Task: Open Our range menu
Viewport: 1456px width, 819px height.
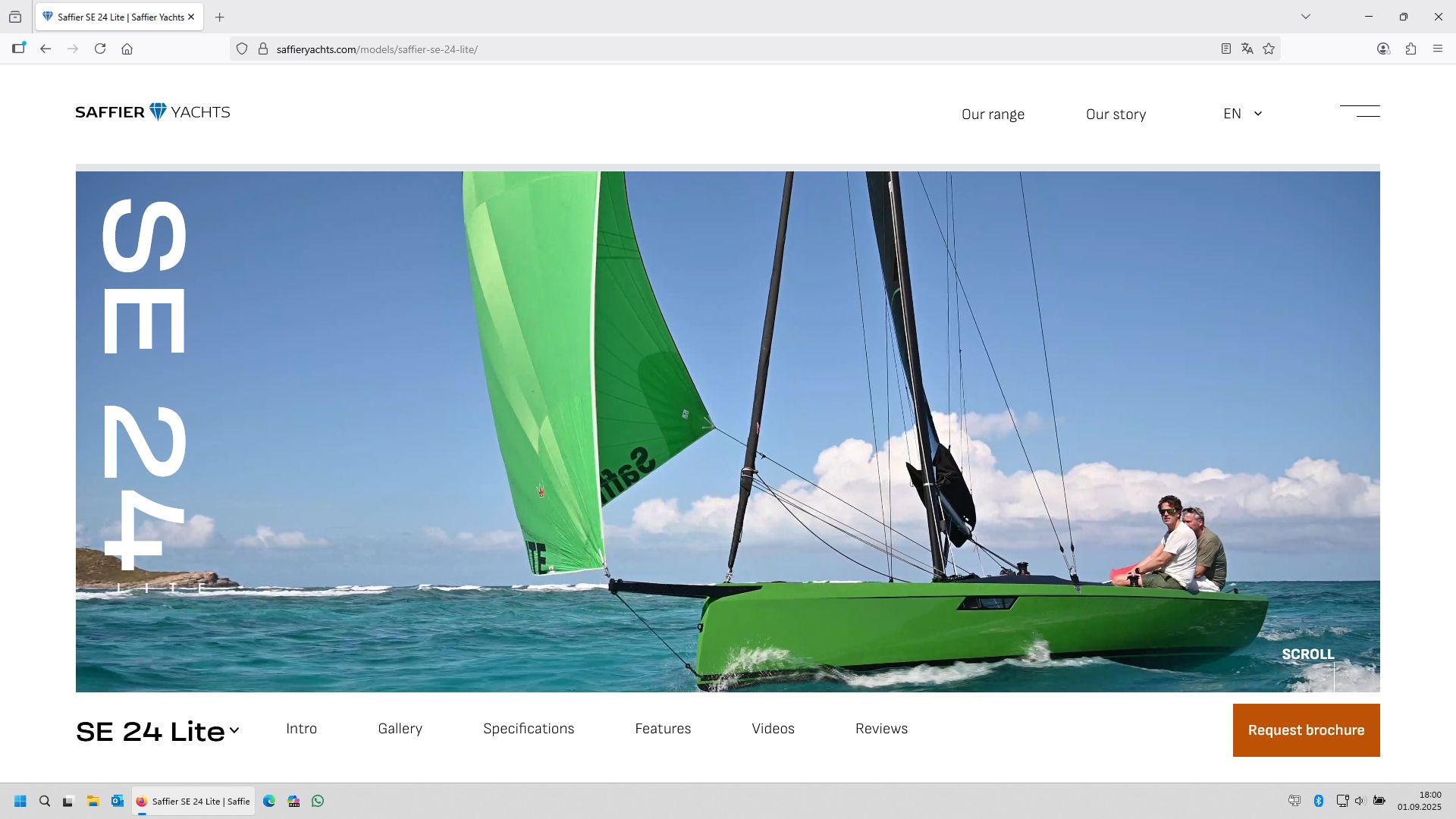Action: point(993,115)
